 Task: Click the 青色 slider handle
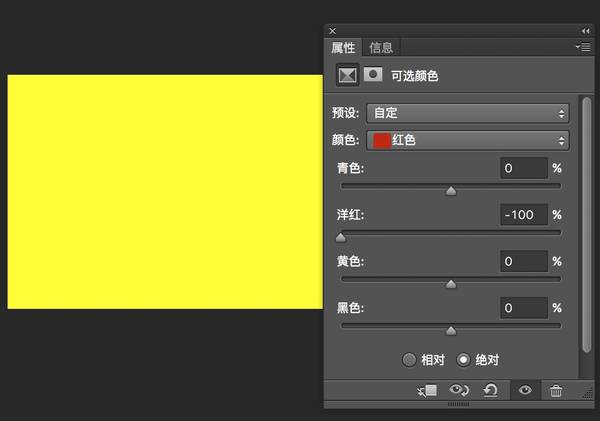(451, 191)
